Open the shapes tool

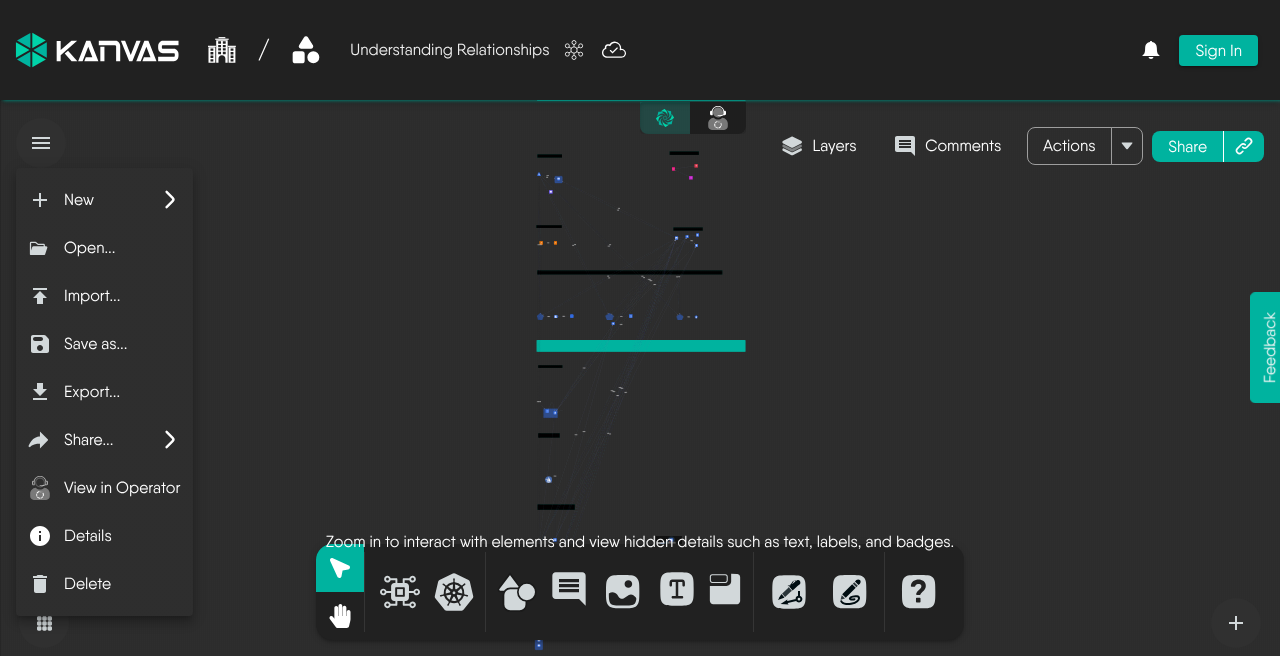tap(516, 592)
